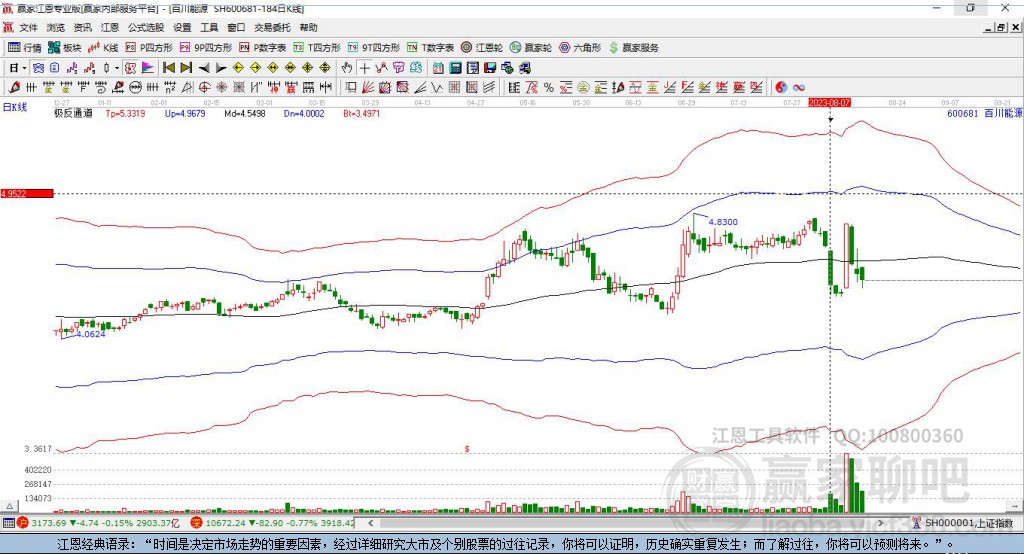
Task: Expand the candlestick style dropdown arrow
Action: [x=116, y=68]
